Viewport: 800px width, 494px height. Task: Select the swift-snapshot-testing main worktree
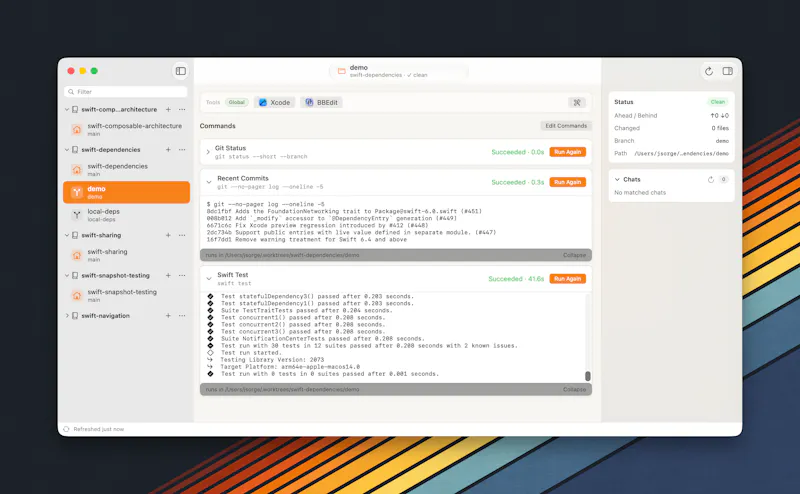127,295
